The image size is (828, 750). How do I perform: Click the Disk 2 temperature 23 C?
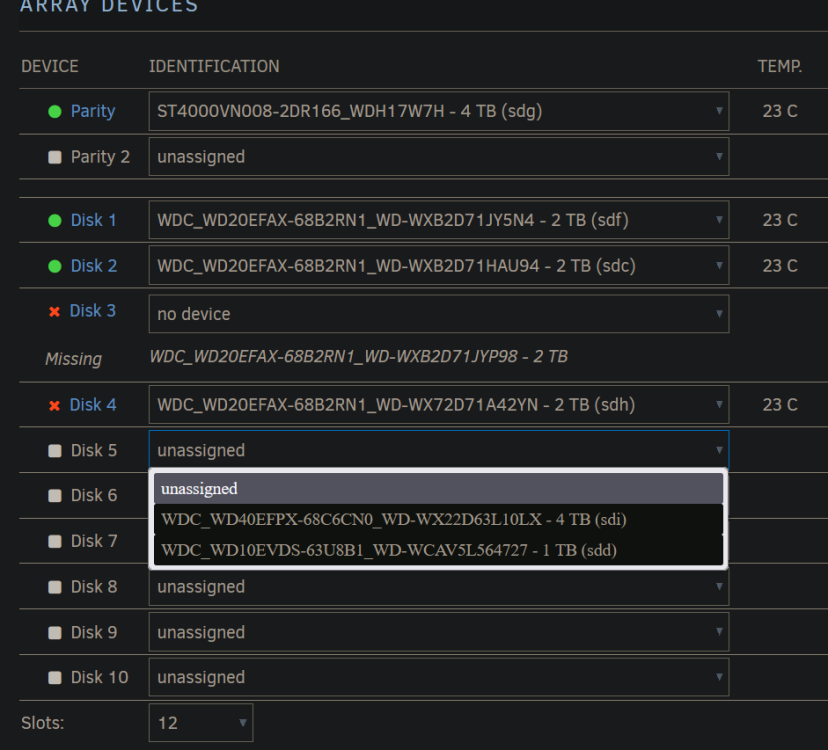pyautogui.click(x=780, y=265)
